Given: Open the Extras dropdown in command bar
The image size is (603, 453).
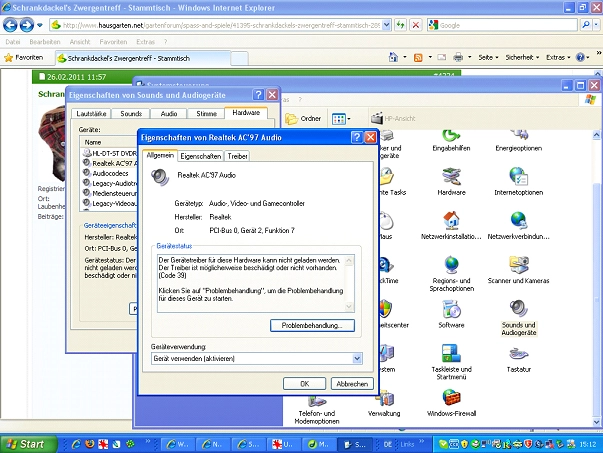Looking at the screenshot, I should click(x=558, y=58).
